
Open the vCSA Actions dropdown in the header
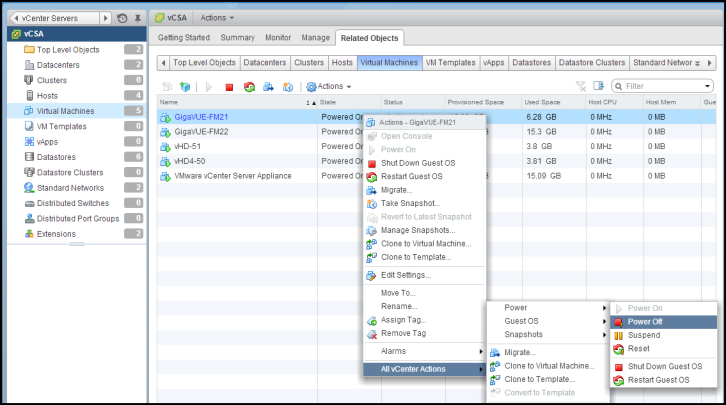click(217, 18)
